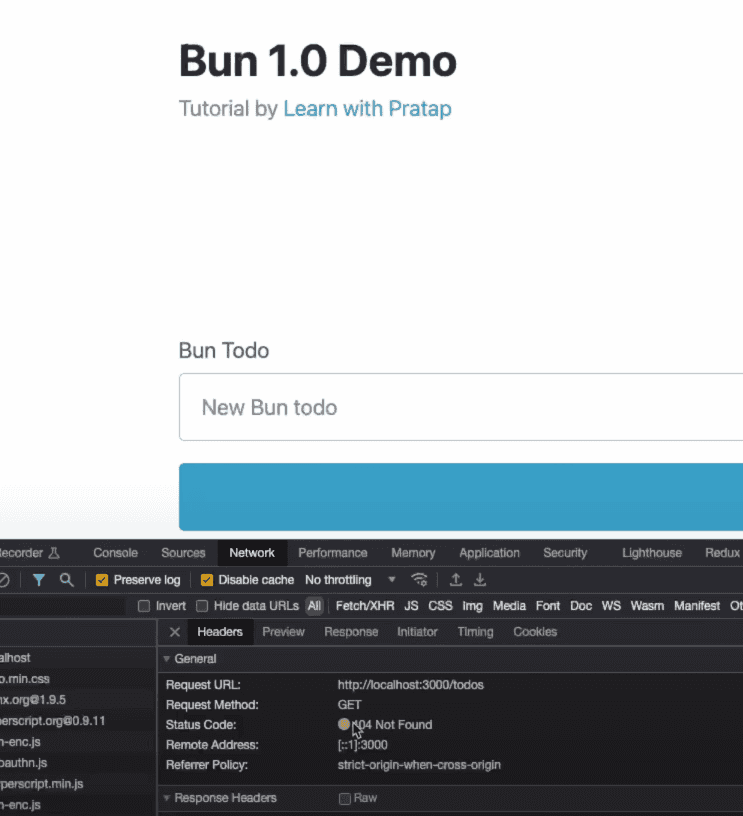Filter requests by Doc
Viewport: 743px width, 816px height.
581,606
